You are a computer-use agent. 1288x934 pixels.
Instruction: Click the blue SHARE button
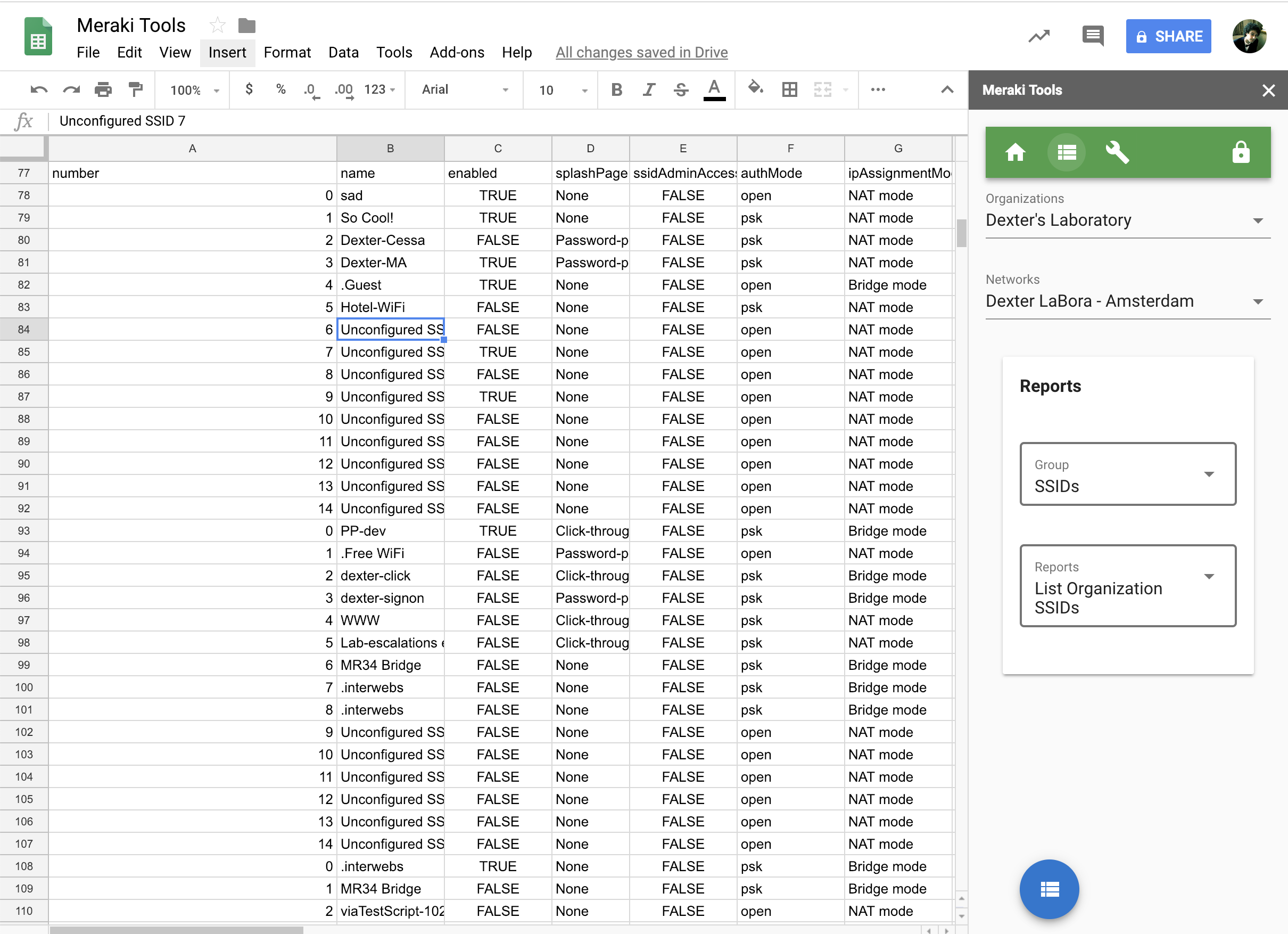tap(1168, 36)
